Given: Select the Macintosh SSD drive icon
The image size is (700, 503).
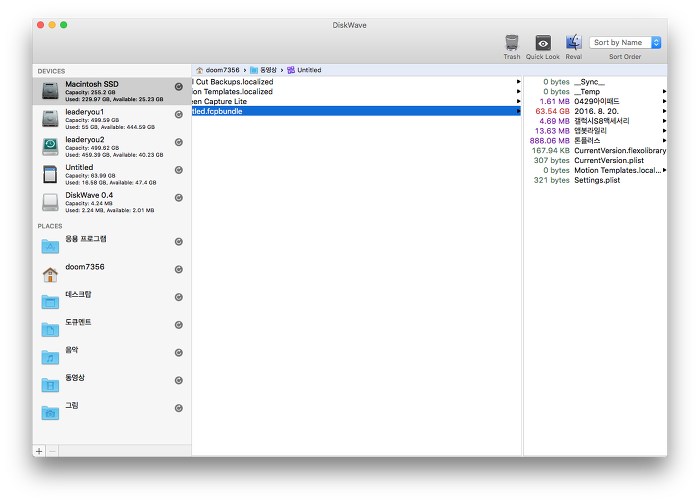Looking at the screenshot, I should pos(50,91).
